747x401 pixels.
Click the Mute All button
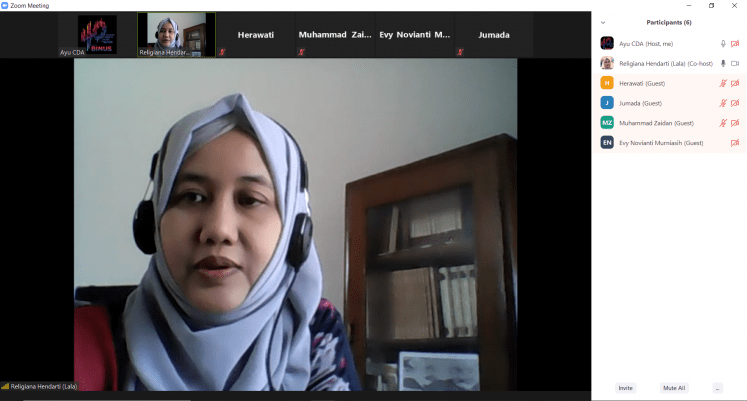[674, 388]
